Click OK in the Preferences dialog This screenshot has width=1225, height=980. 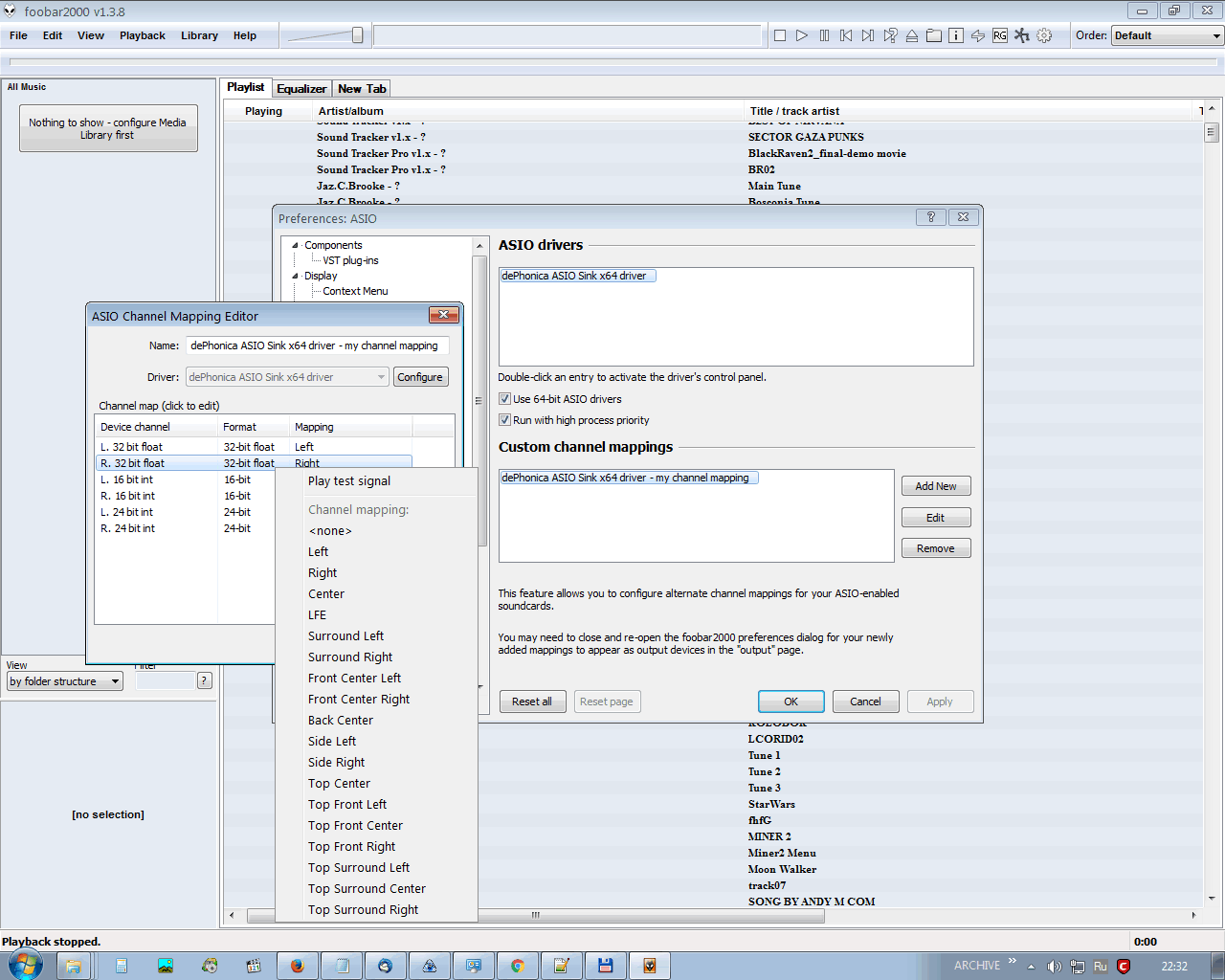click(x=791, y=702)
